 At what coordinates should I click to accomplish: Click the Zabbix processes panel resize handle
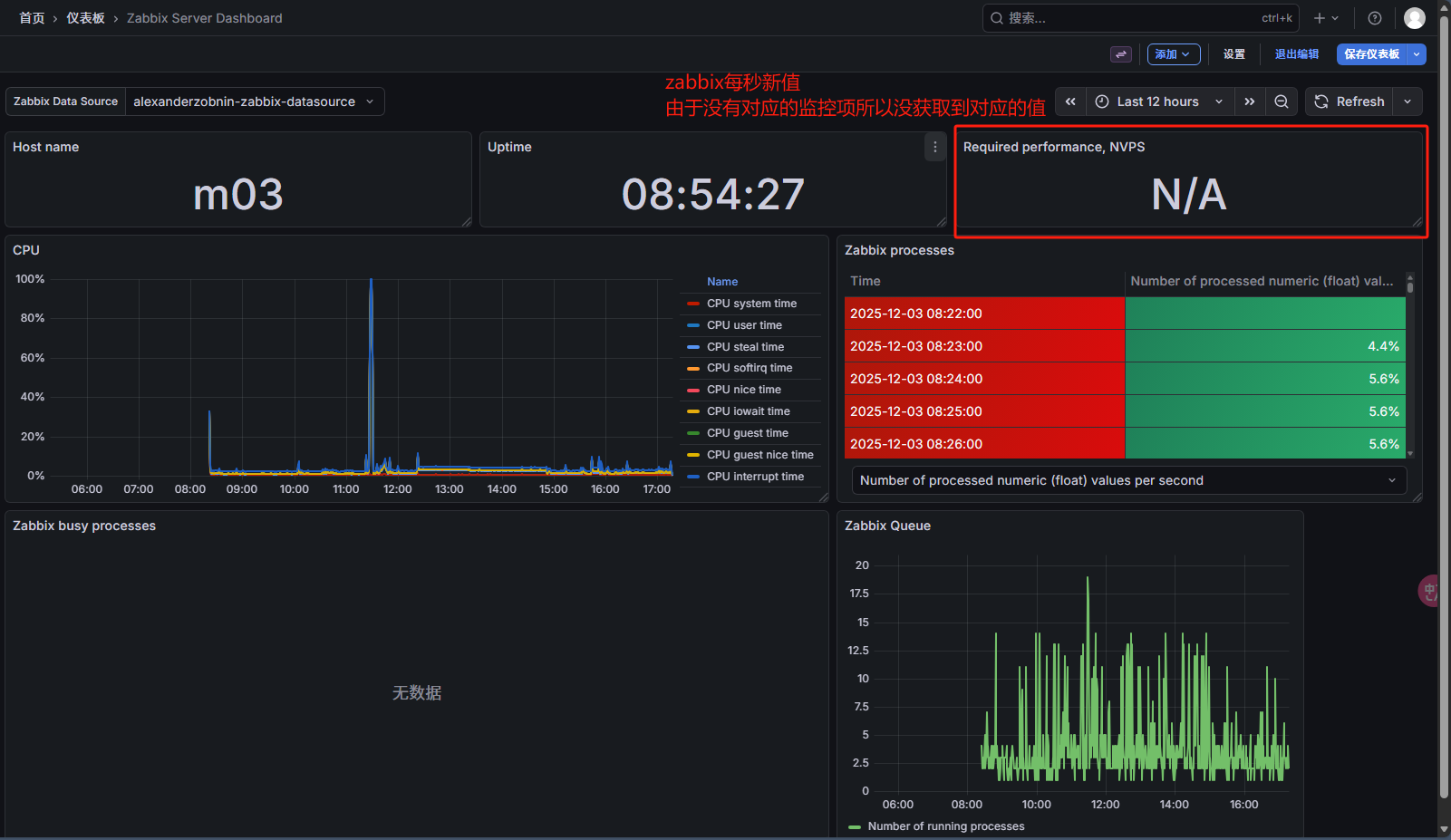pyautogui.click(x=1417, y=497)
